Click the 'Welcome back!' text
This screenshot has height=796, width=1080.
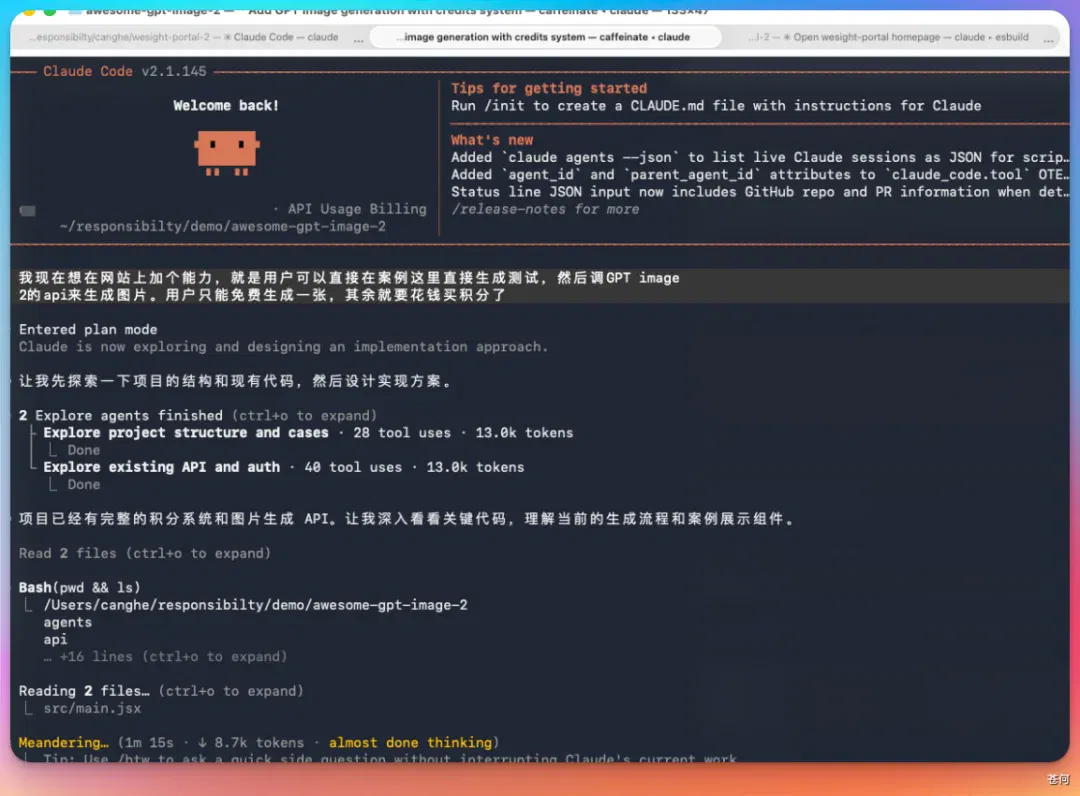(x=226, y=105)
